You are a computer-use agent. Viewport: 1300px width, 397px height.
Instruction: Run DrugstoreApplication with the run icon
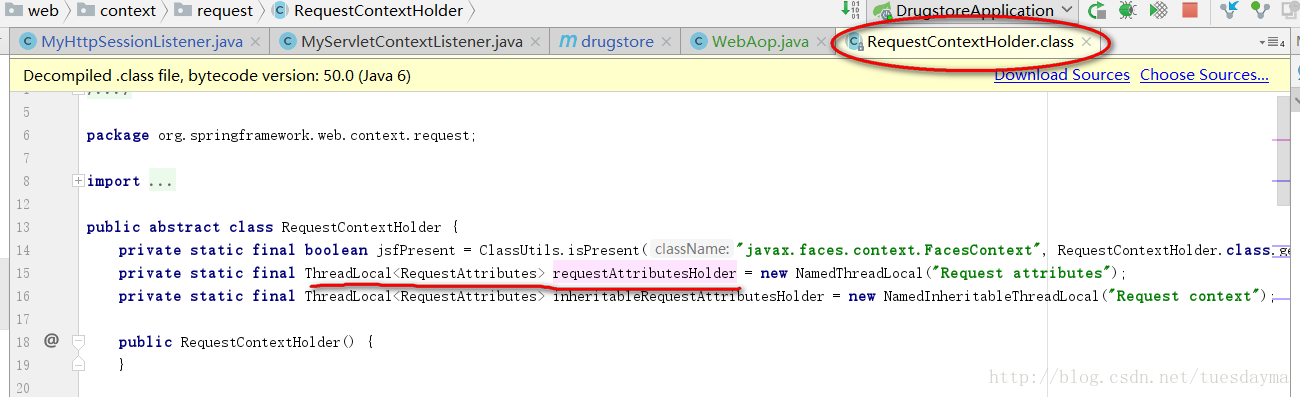1097,10
